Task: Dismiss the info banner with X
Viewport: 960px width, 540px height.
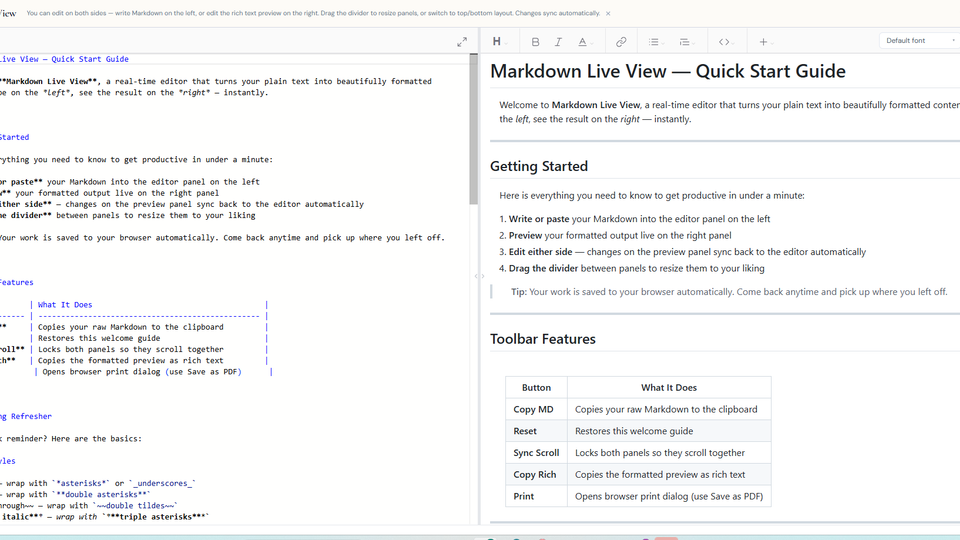Action: coord(608,14)
